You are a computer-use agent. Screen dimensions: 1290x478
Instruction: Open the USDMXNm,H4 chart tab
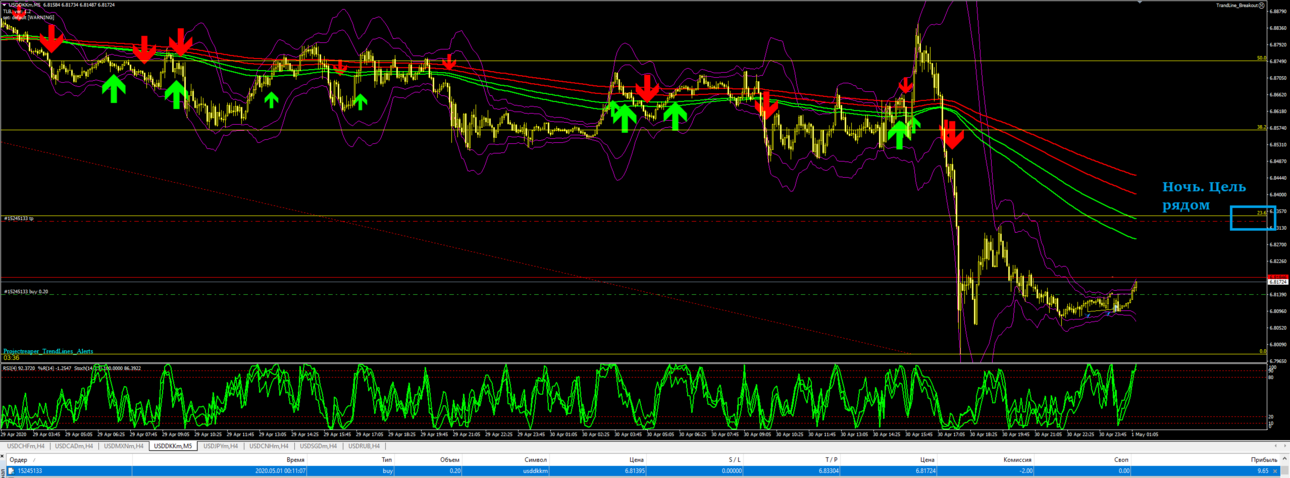click(x=124, y=446)
